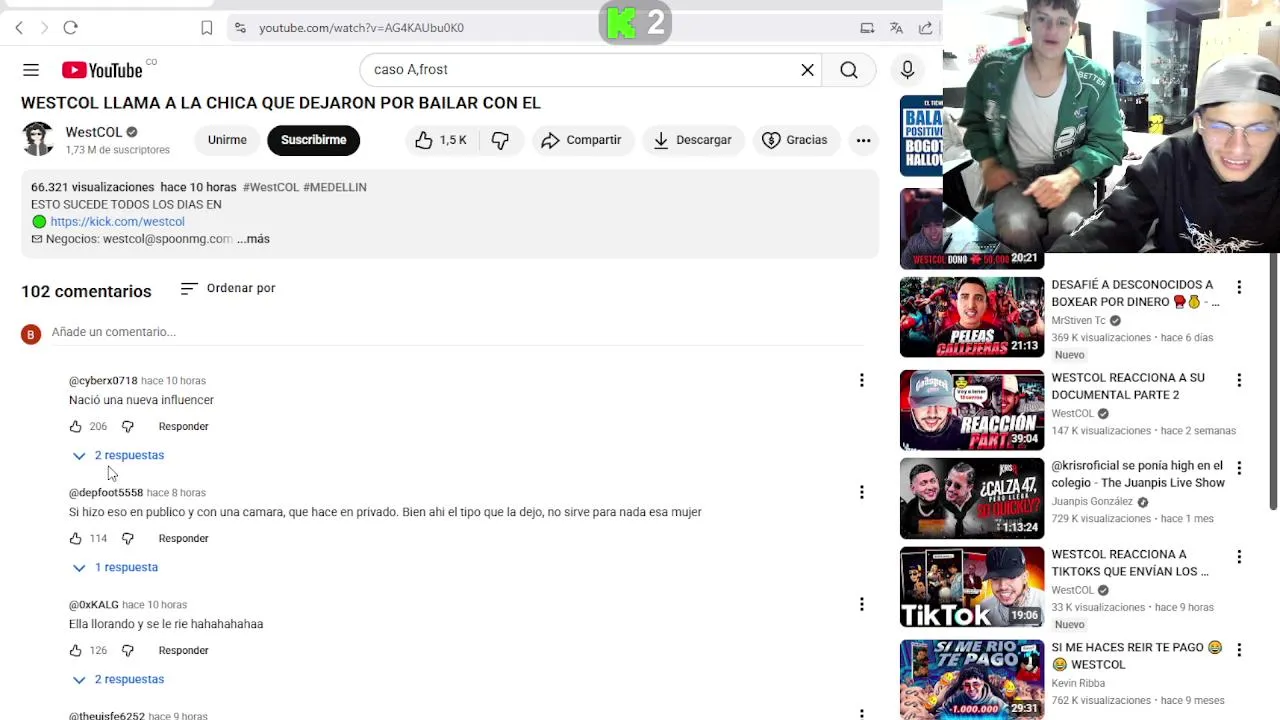1280x720 pixels.
Task: Go to YouTube home via the logo
Action: 102,70
